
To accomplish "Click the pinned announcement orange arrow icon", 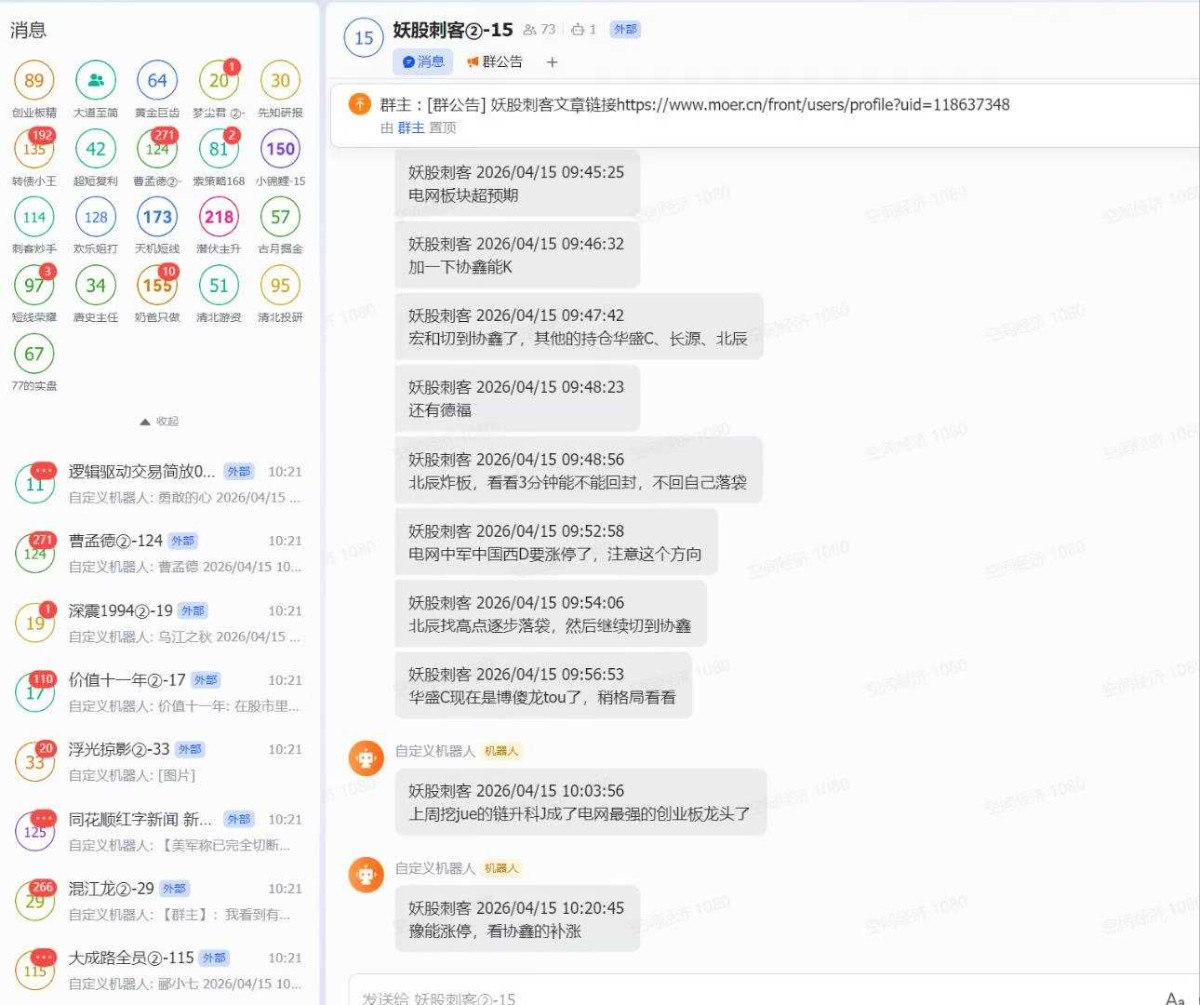I will 359,105.
